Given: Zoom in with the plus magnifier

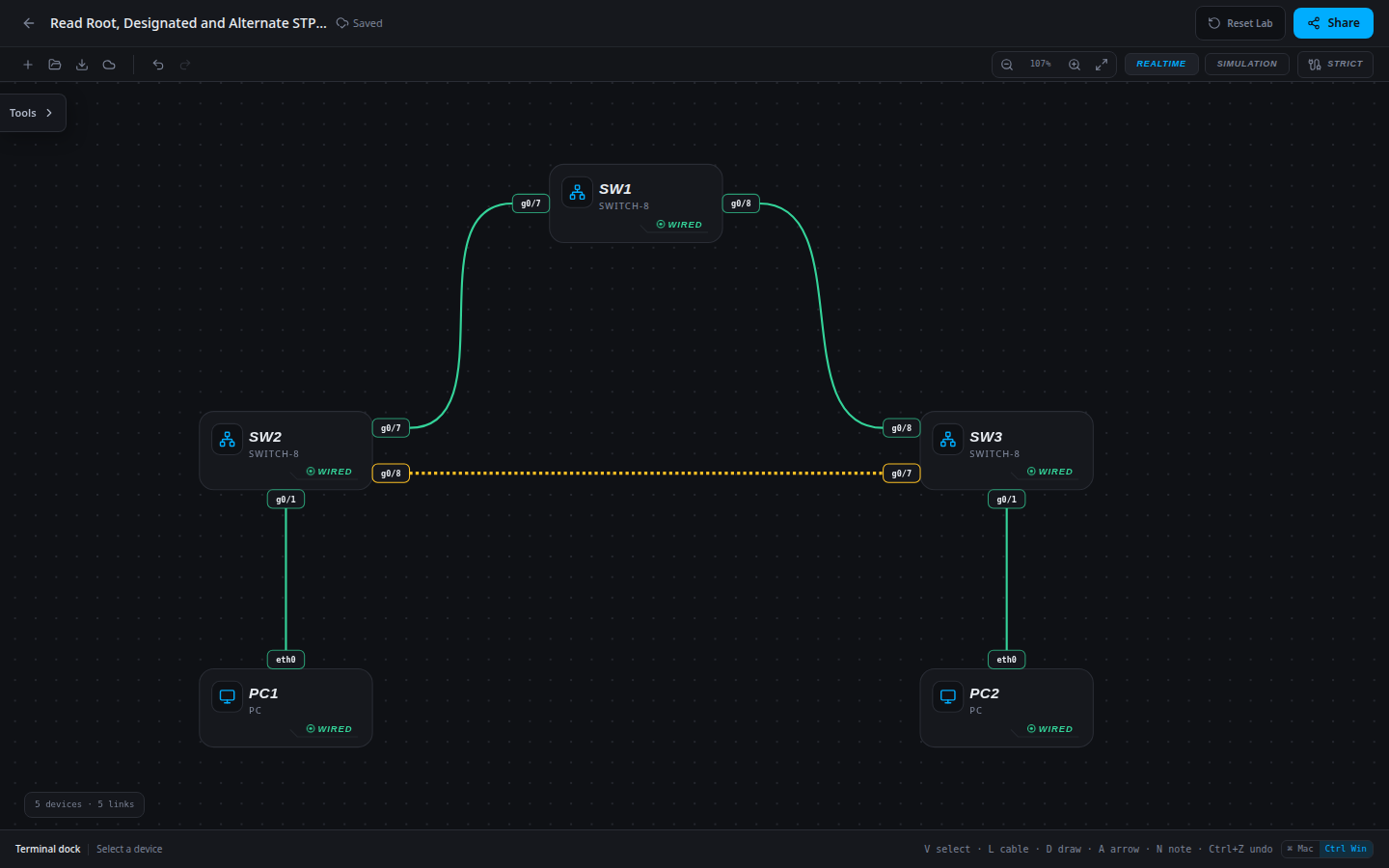Looking at the screenshot, I should click(x=1075, y=65).
